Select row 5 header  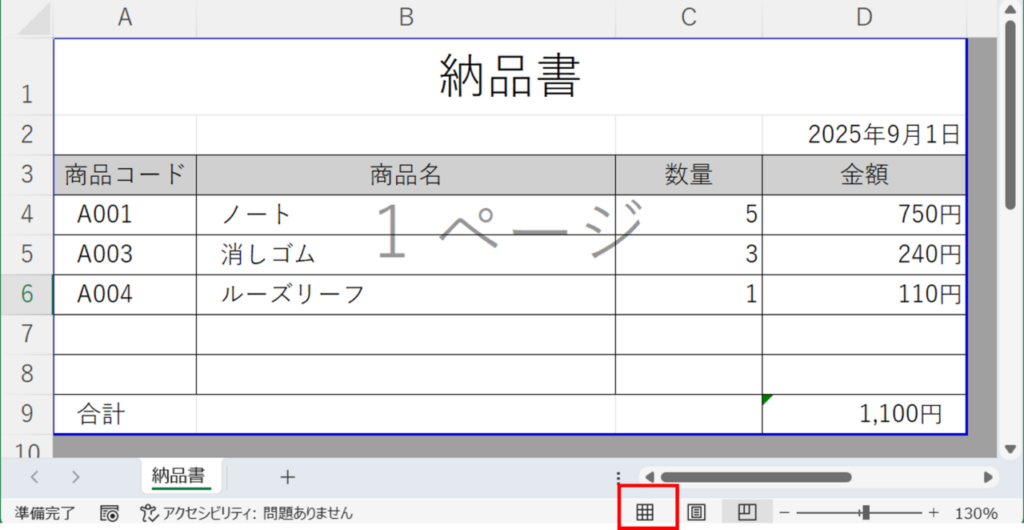pos(26,255)
